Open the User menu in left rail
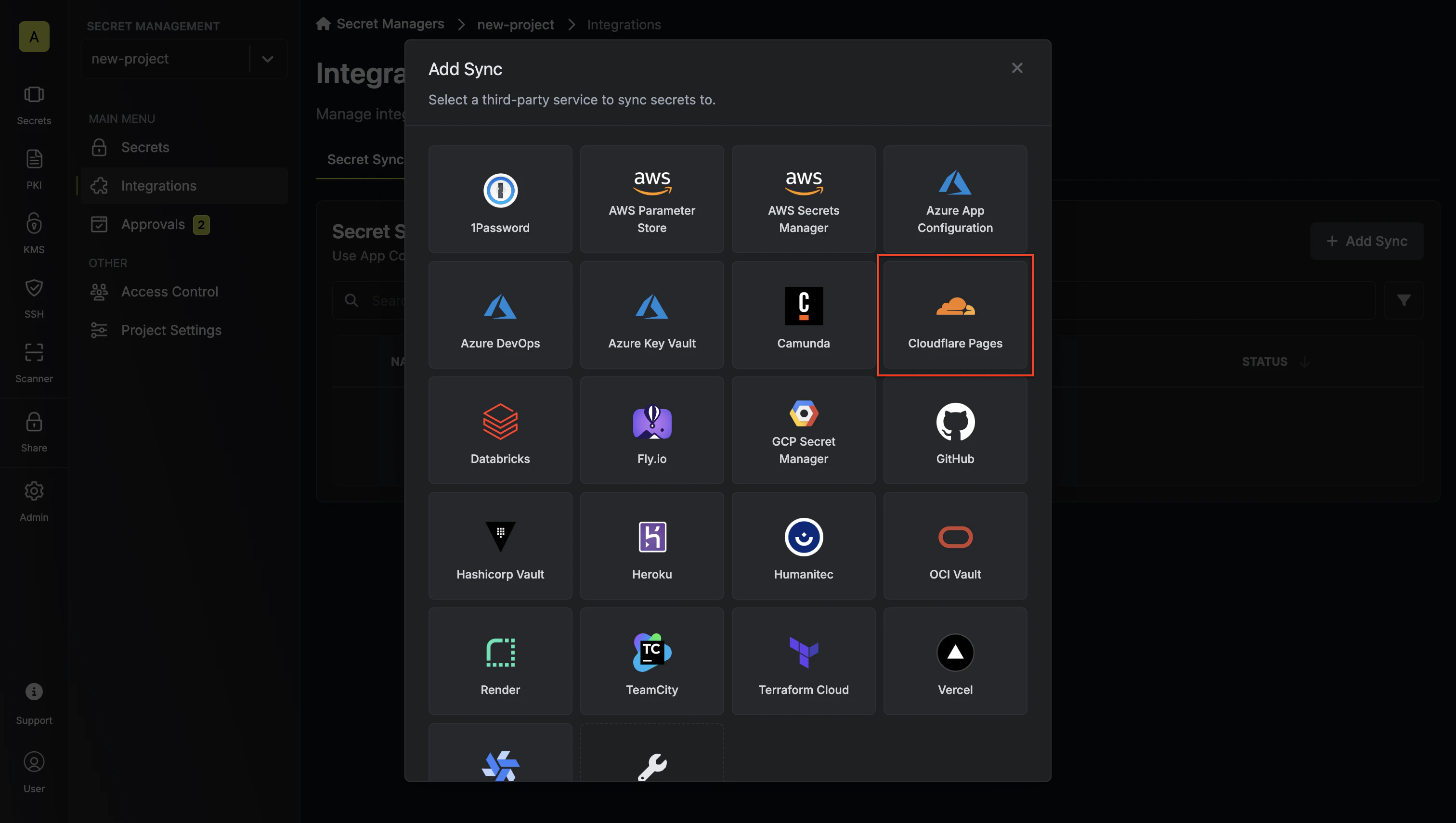 click(x=34, y=772)
